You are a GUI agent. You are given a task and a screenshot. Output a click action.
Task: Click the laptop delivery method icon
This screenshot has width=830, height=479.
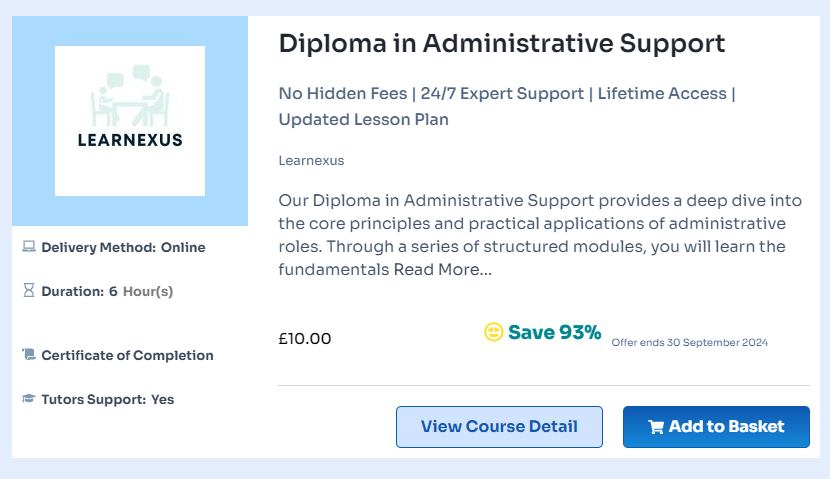(29, 247)
